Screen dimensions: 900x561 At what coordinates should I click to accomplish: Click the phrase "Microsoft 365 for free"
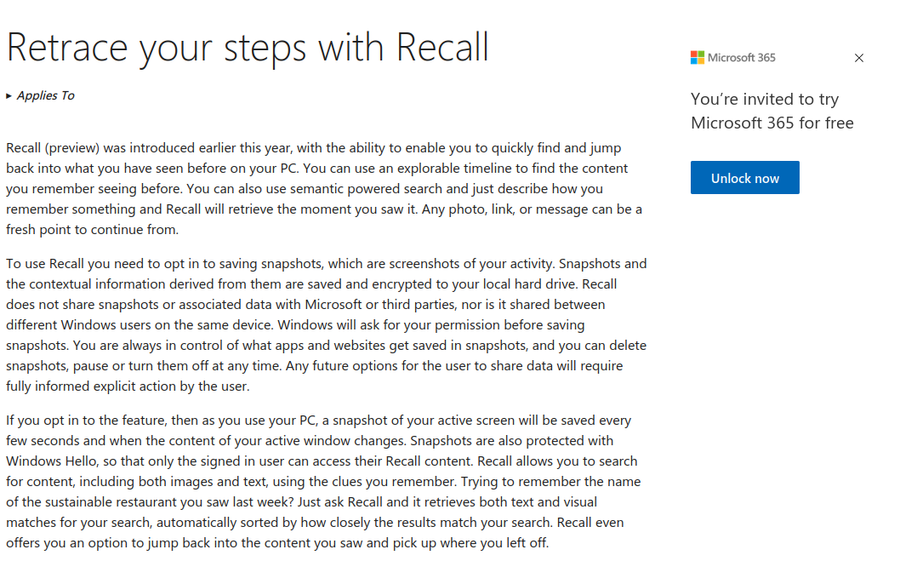pyautogui.click(x=772, y=123)
